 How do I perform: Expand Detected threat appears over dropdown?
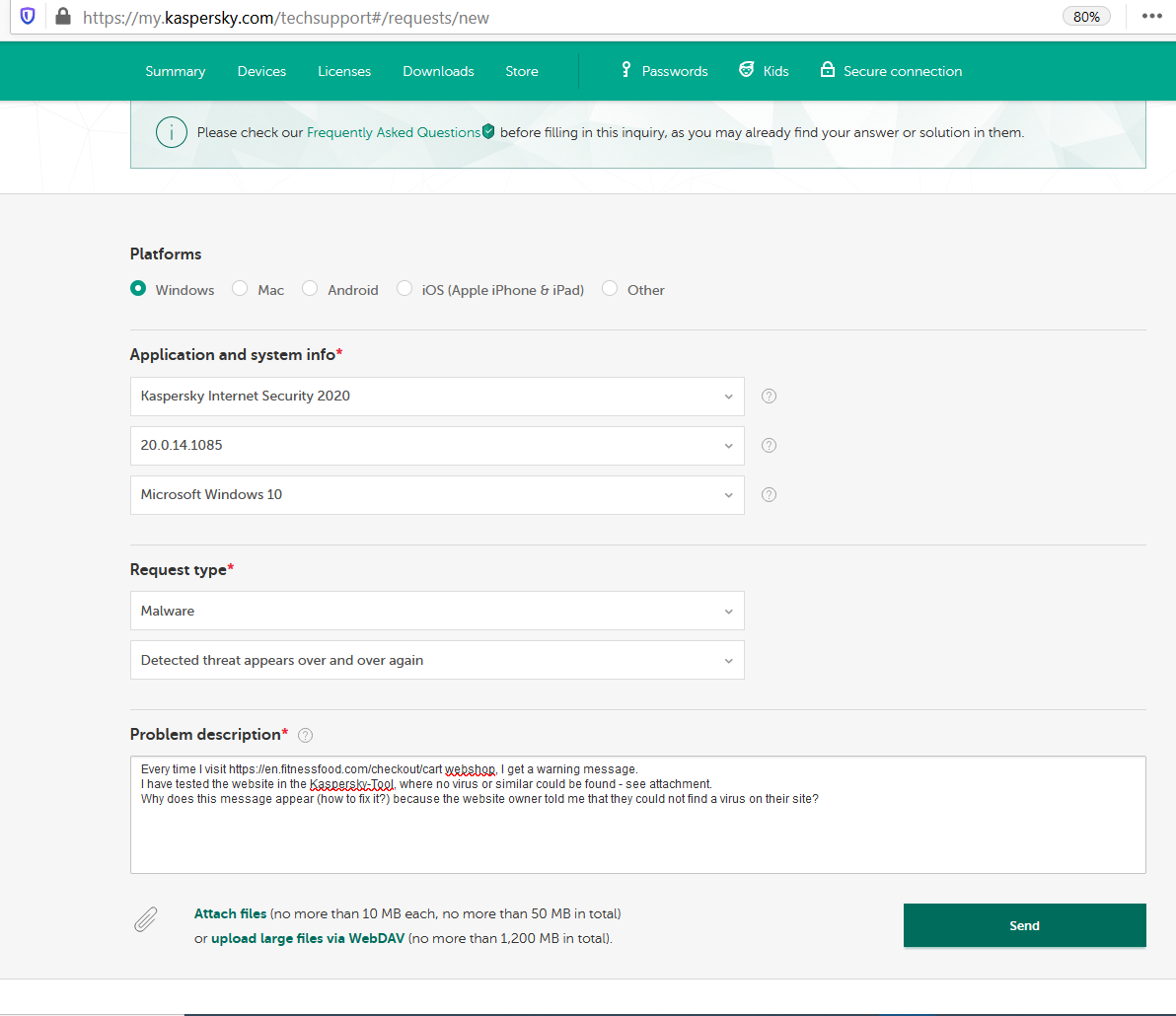[x=437, y=661]
